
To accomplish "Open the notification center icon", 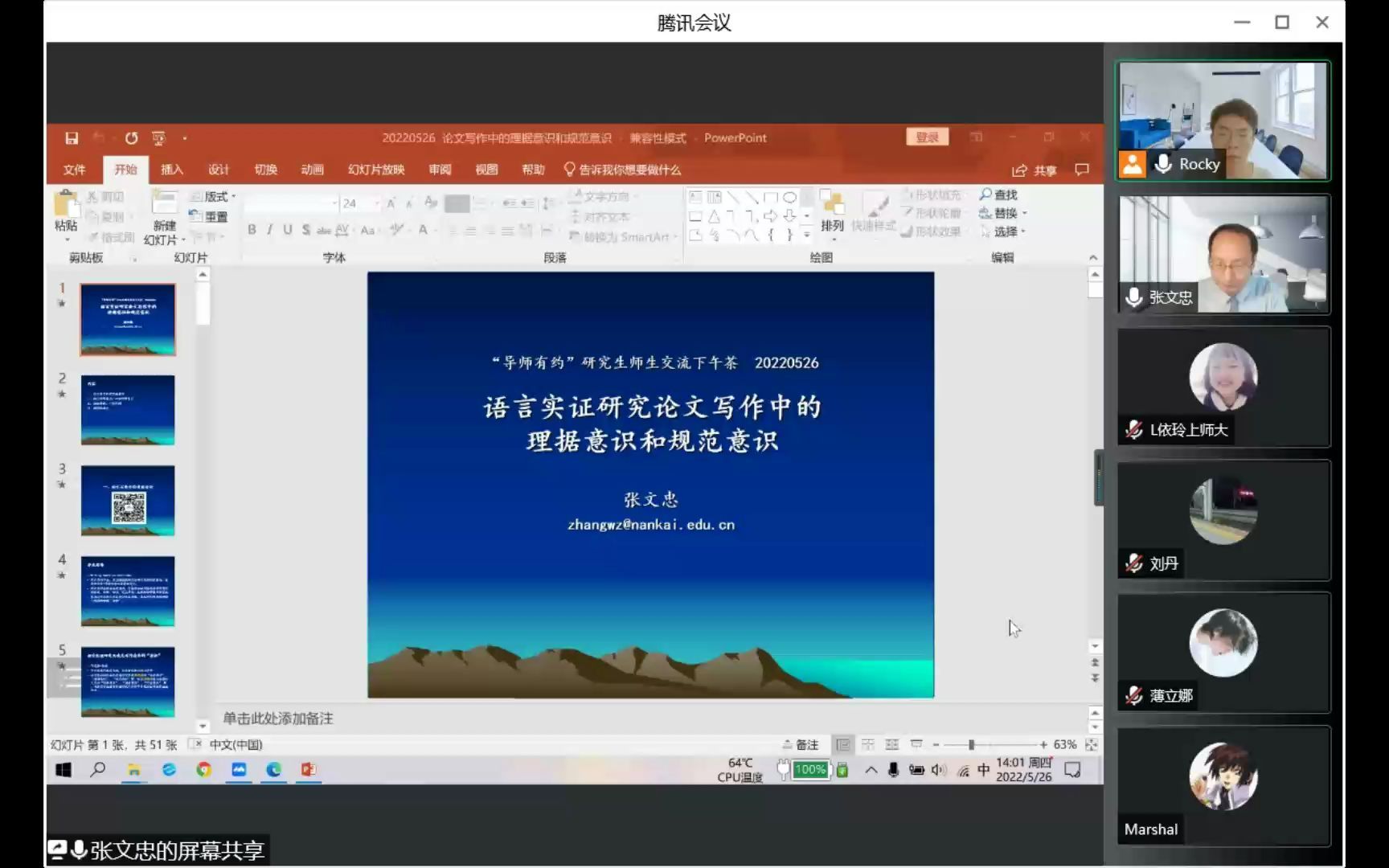I will click(1072, 770).
